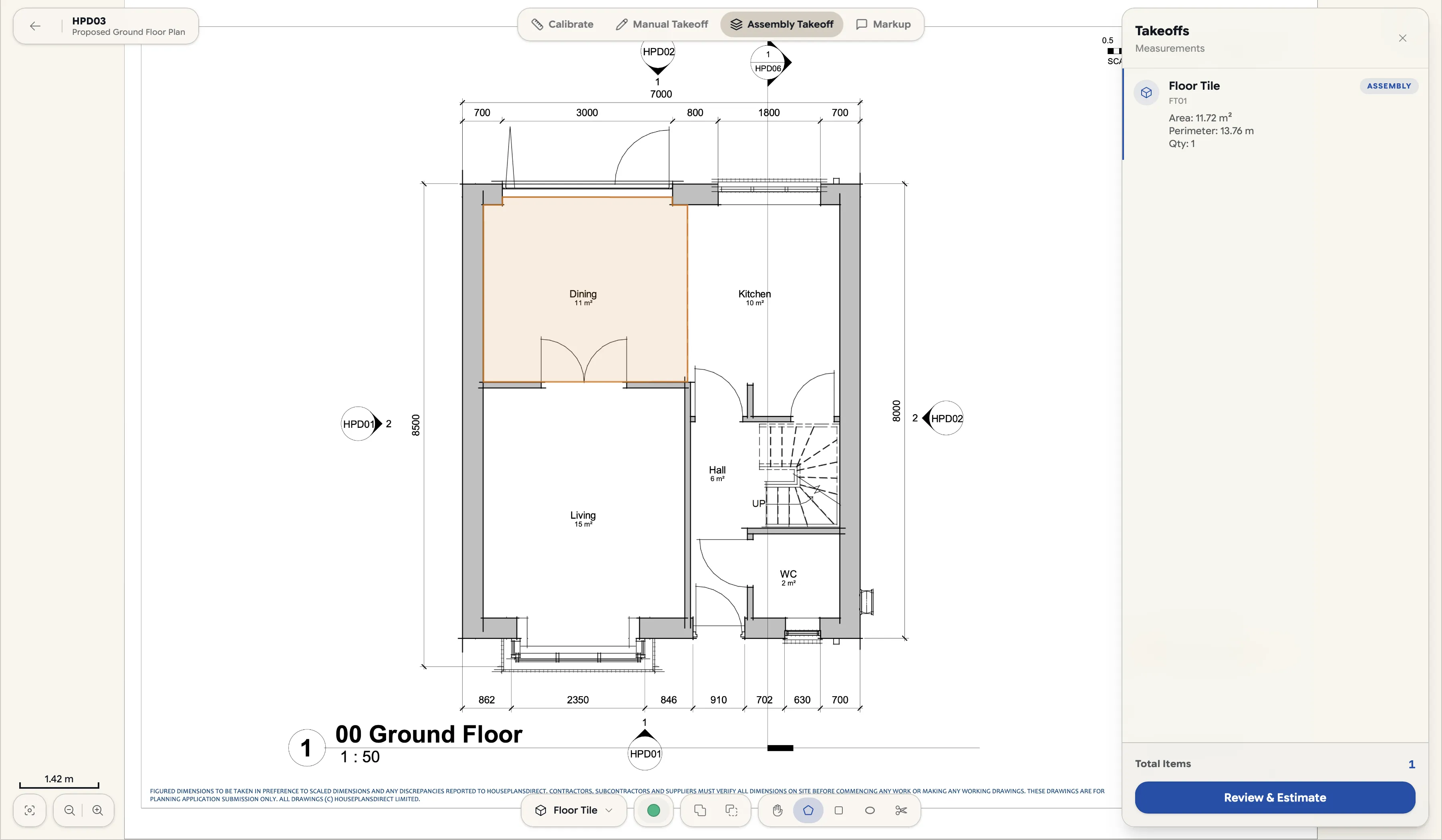Viewport: 1442px width, 840px height.
Task: Click the Living room label on plan
Action: tap(582, 516)
